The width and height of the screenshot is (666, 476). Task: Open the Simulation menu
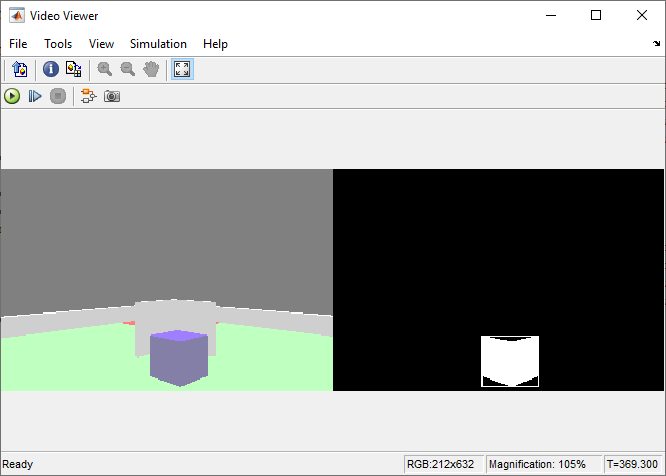(x=158, y=44)
